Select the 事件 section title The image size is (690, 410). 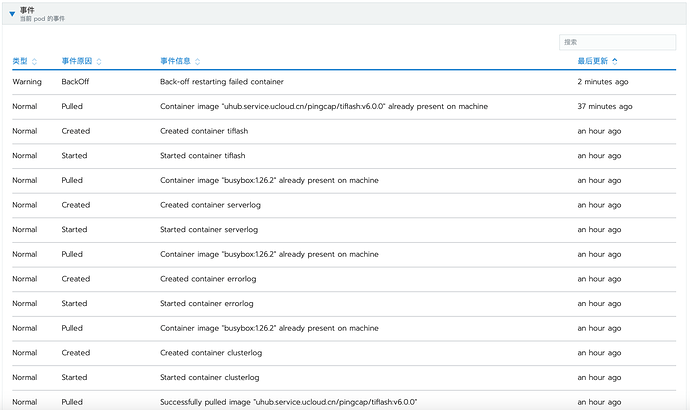[x=27, y=10]
